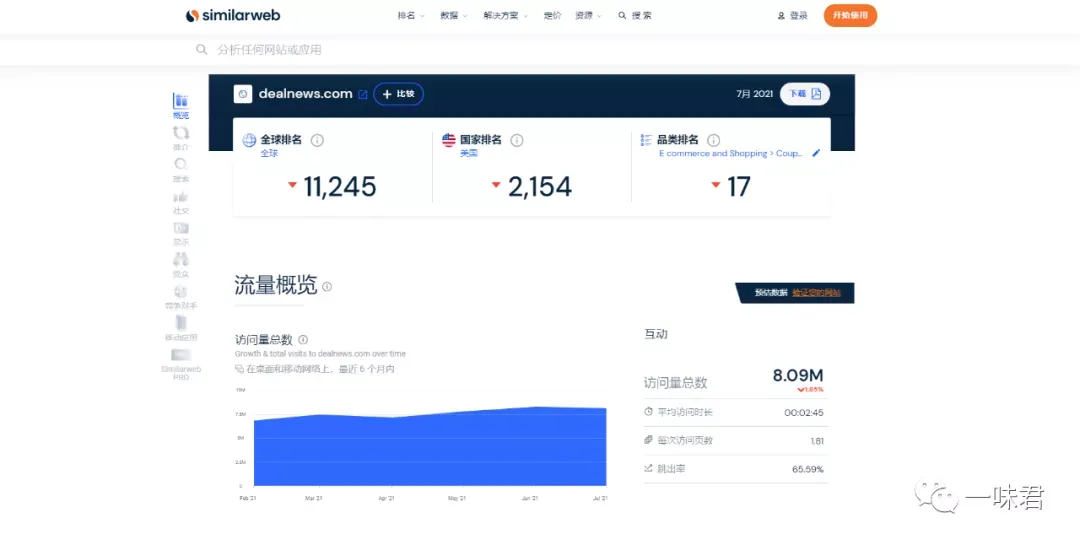Click the total visits value 8.09M
The width and height of the screenshot is (1080, 545).
click(x=798, y=376)
